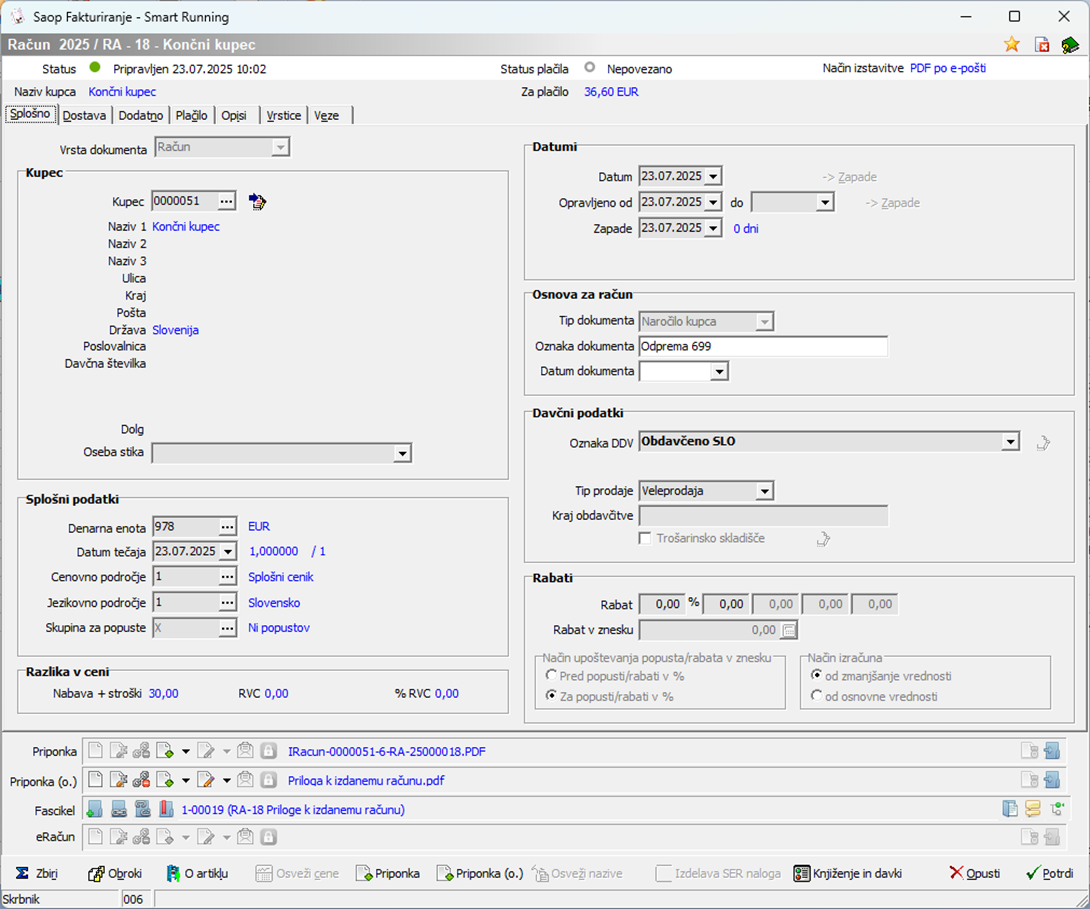The width and height of the screenshot is (1090, 909).
Task: Click the customer card icon next to Kupec
Action: point(258,202)
